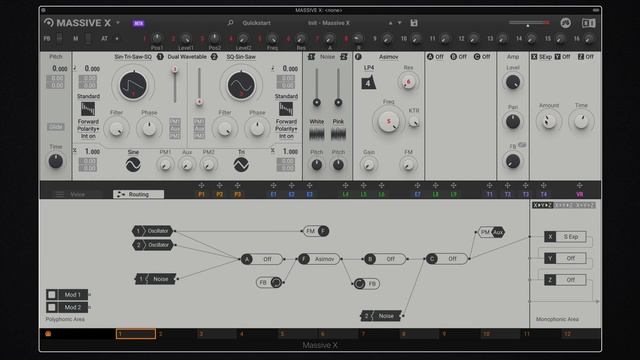Toggle insert effect A power button

[430, 57]
